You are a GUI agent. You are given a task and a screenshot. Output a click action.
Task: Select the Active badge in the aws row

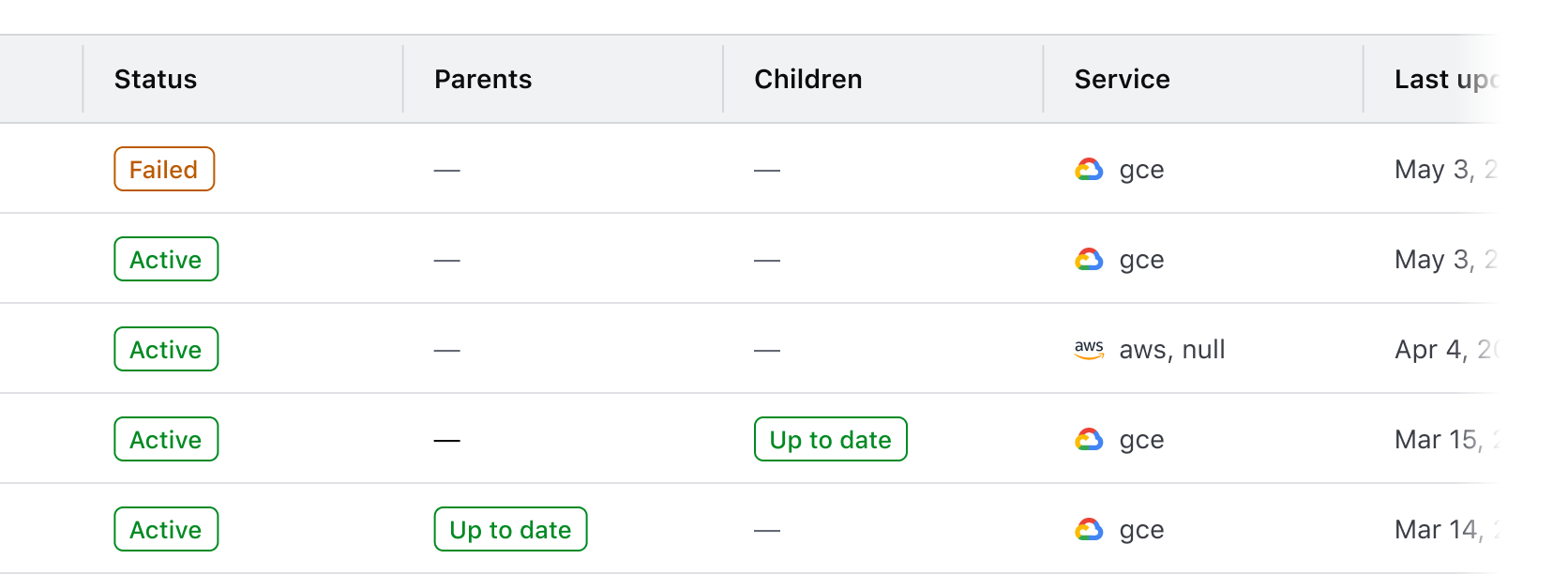[x=166, y=350]
